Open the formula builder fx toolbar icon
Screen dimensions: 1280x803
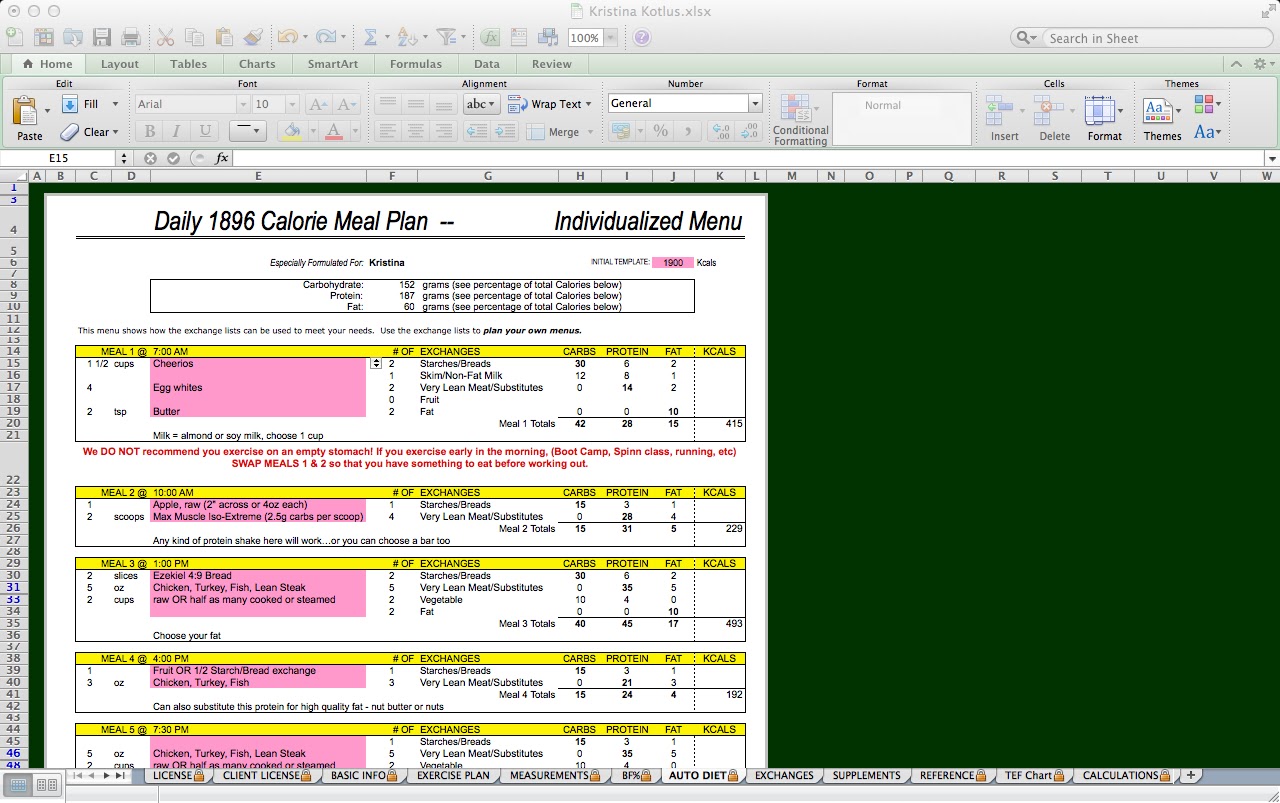[x=489, y=37]
